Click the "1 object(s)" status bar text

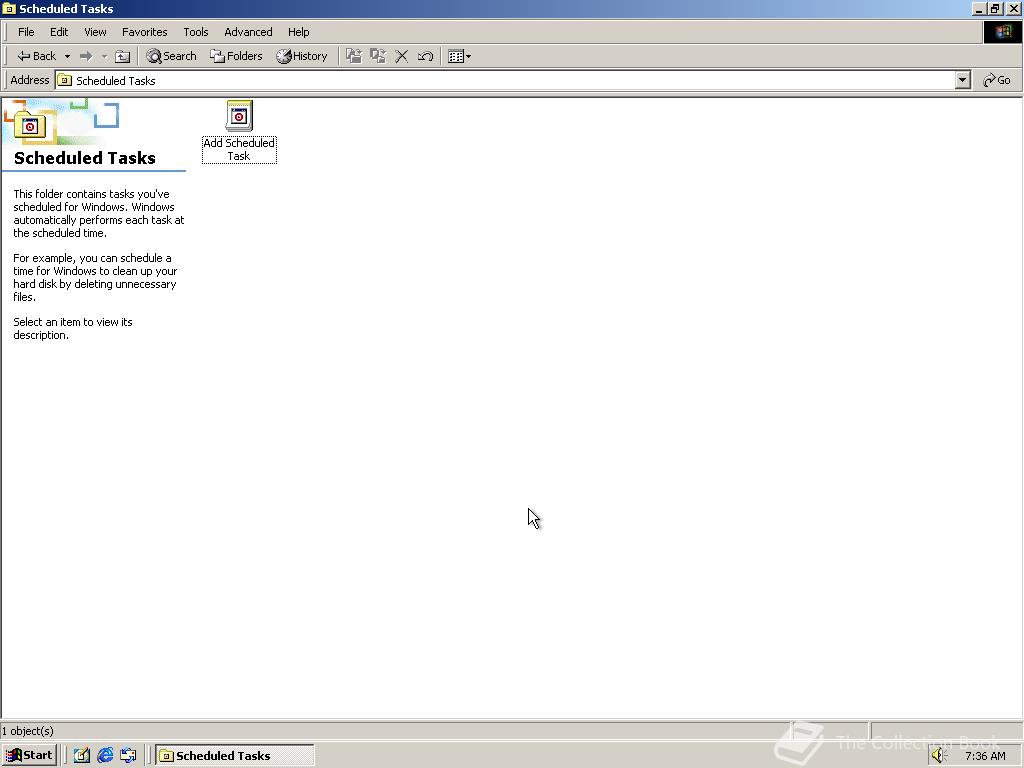click(27, 731)
